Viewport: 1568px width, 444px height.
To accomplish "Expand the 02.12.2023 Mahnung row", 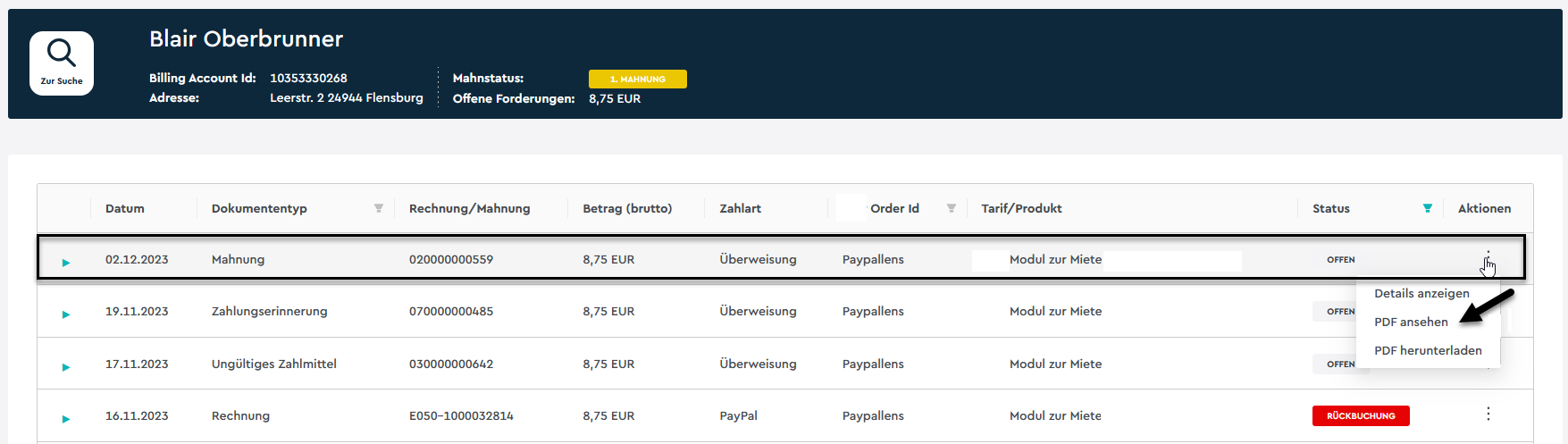I will click(x=66, y=263).
